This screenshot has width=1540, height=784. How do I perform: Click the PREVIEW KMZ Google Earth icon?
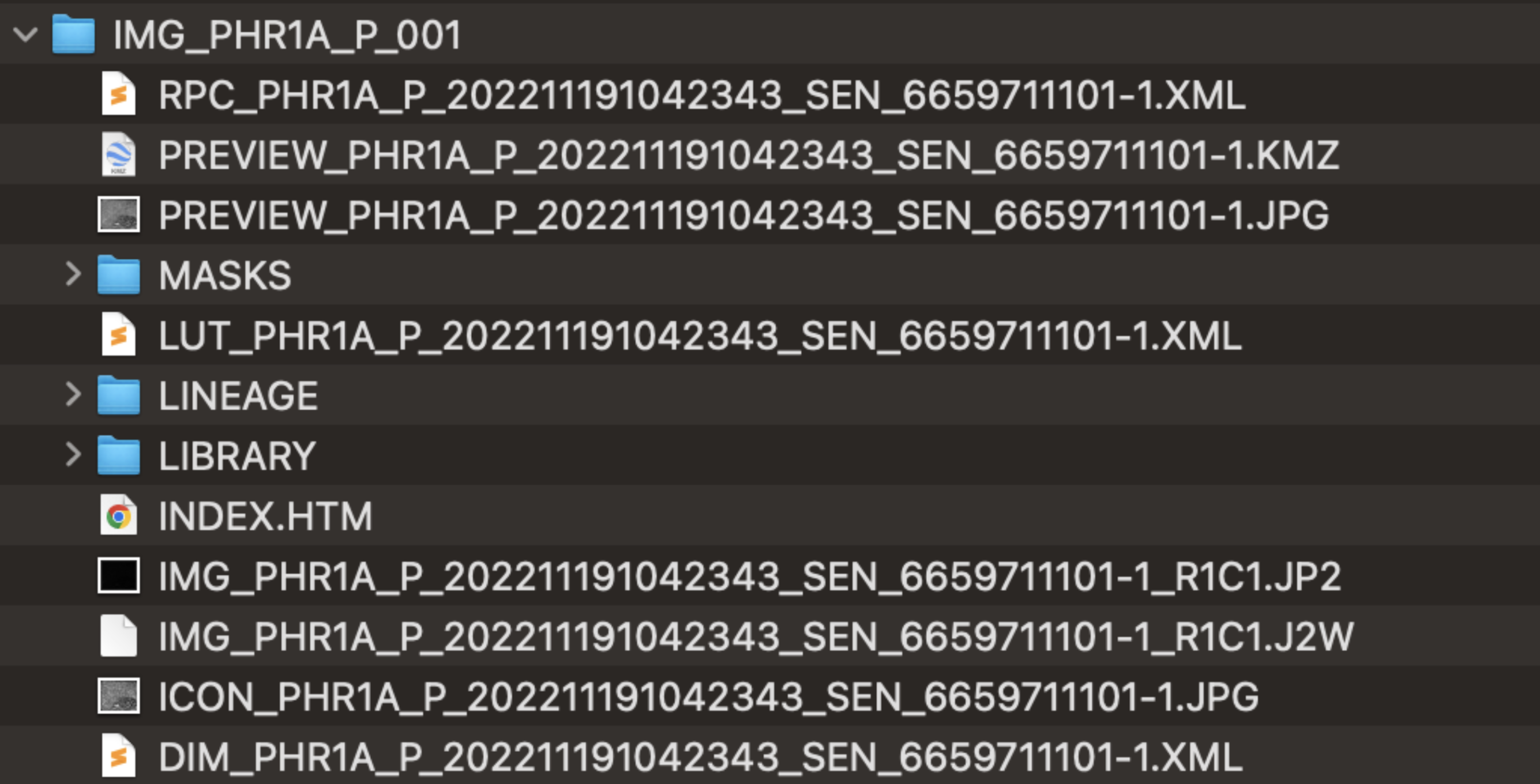coord(118,154)
